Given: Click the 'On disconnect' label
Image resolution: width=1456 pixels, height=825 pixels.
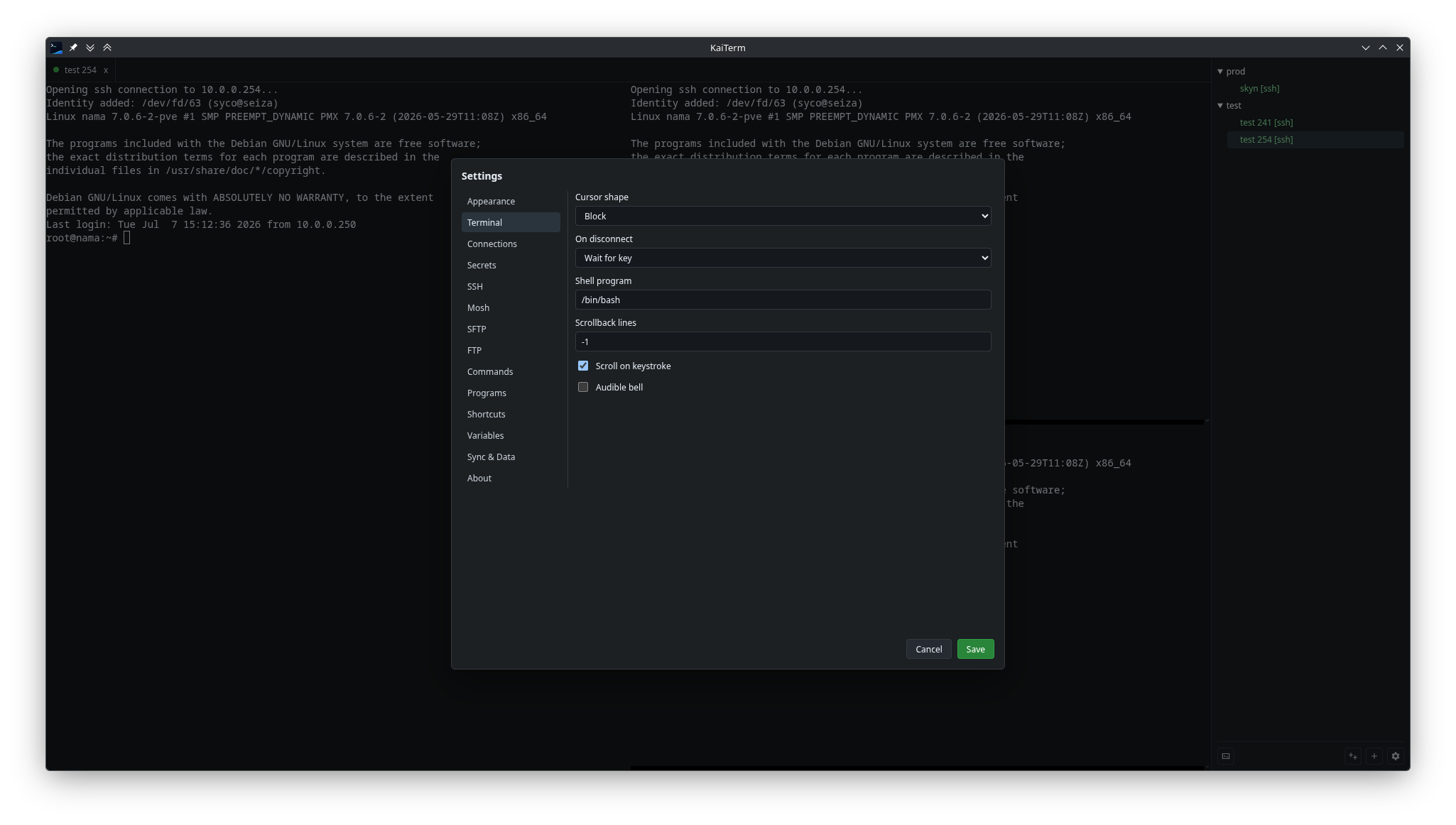Looking at the screenshot, I should tap(604, 239).
